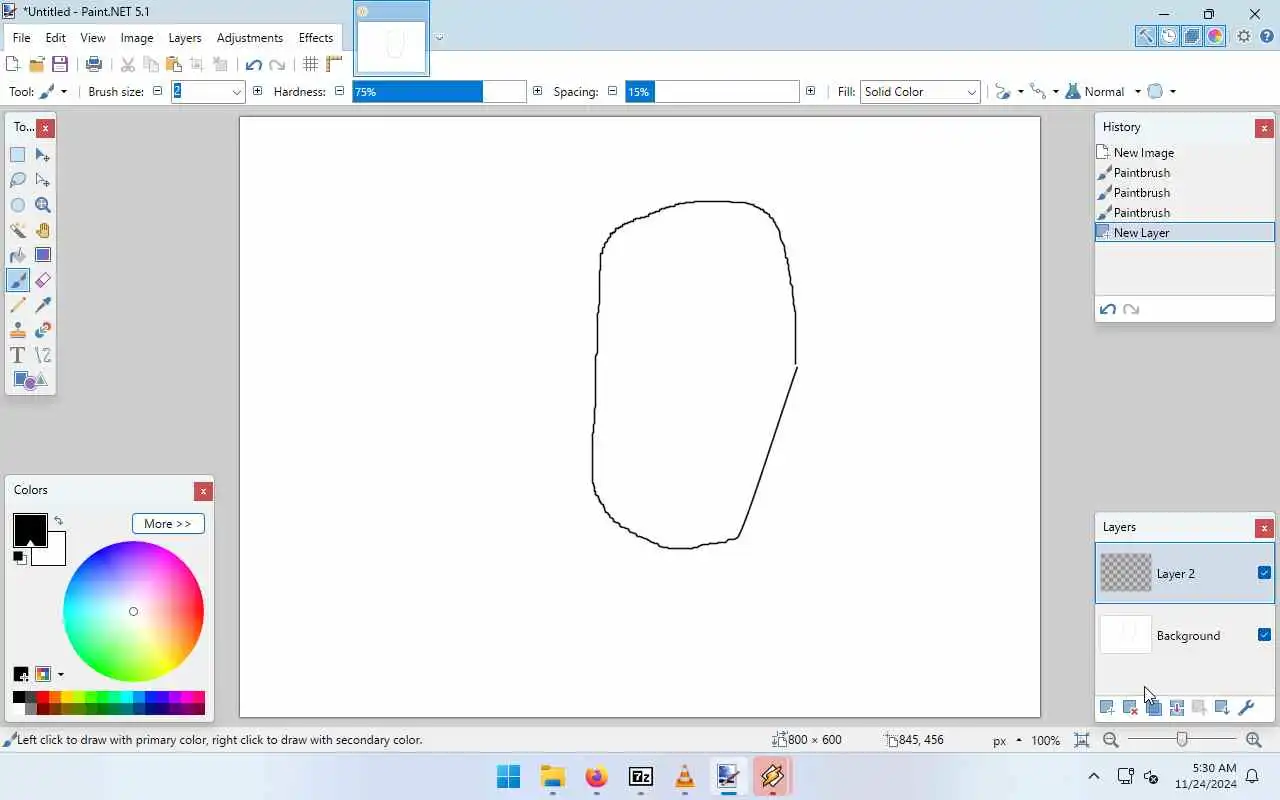Select the Paint Bucket tool
The width and height of the screenshot is (1280, 800).
(18, 255)
